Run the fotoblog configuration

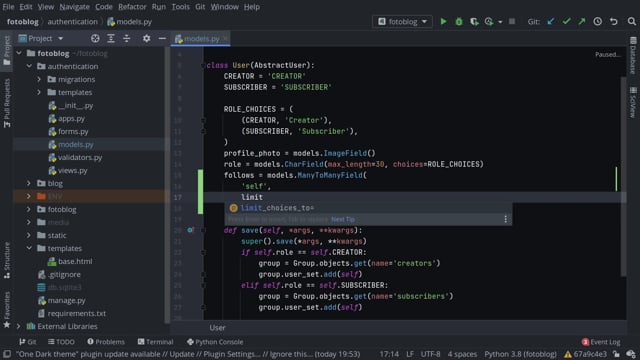click(443, 22)
